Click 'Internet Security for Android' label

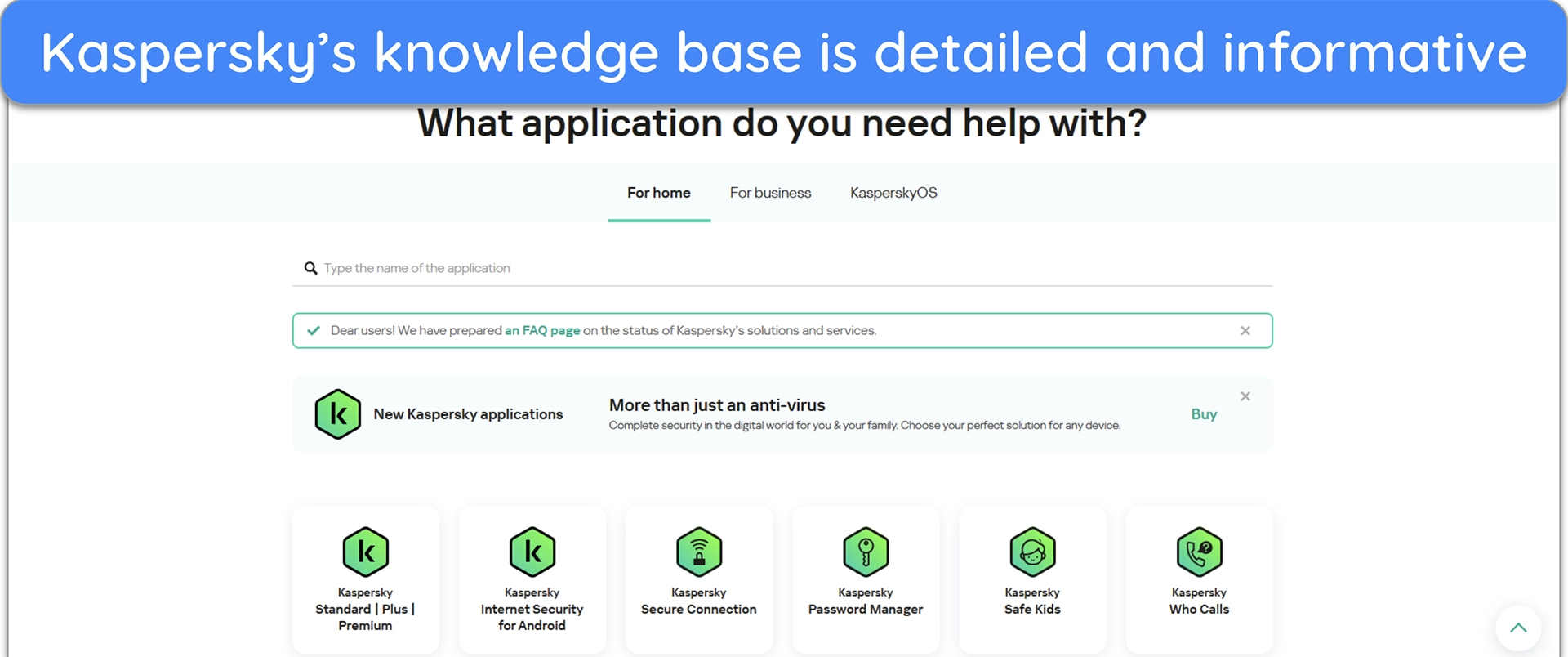tap(532, 617)
